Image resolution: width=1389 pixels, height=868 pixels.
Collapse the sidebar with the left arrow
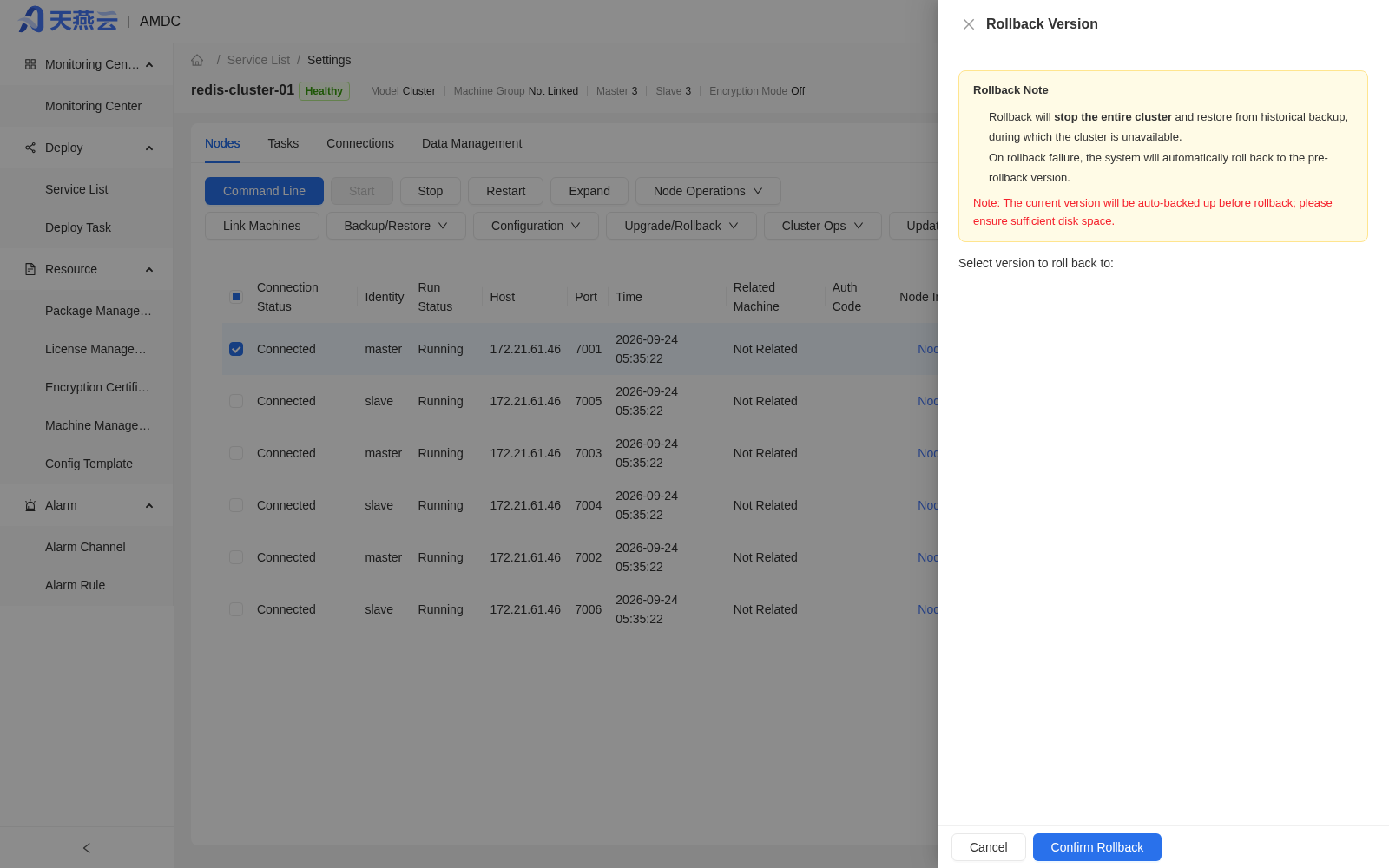87,848
